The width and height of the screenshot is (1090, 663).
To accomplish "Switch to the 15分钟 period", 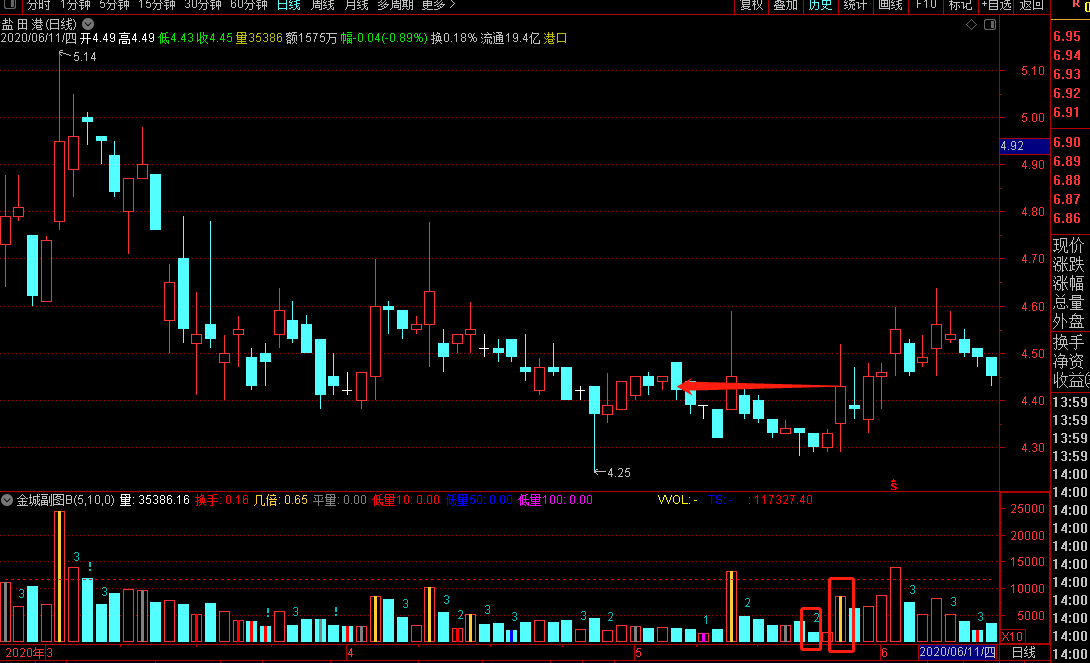I will coord(156,5).
